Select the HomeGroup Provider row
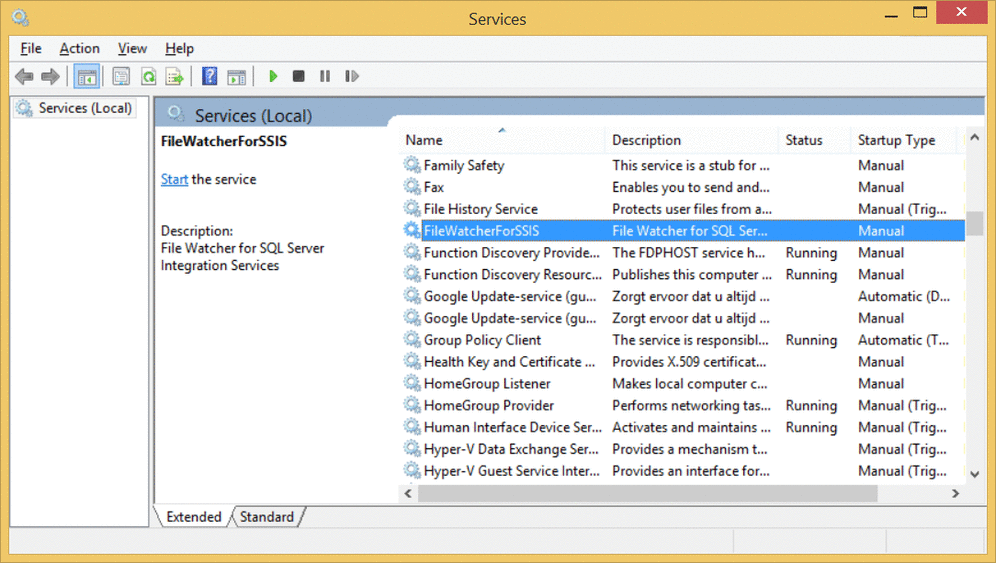 click(x=683, y=405)
